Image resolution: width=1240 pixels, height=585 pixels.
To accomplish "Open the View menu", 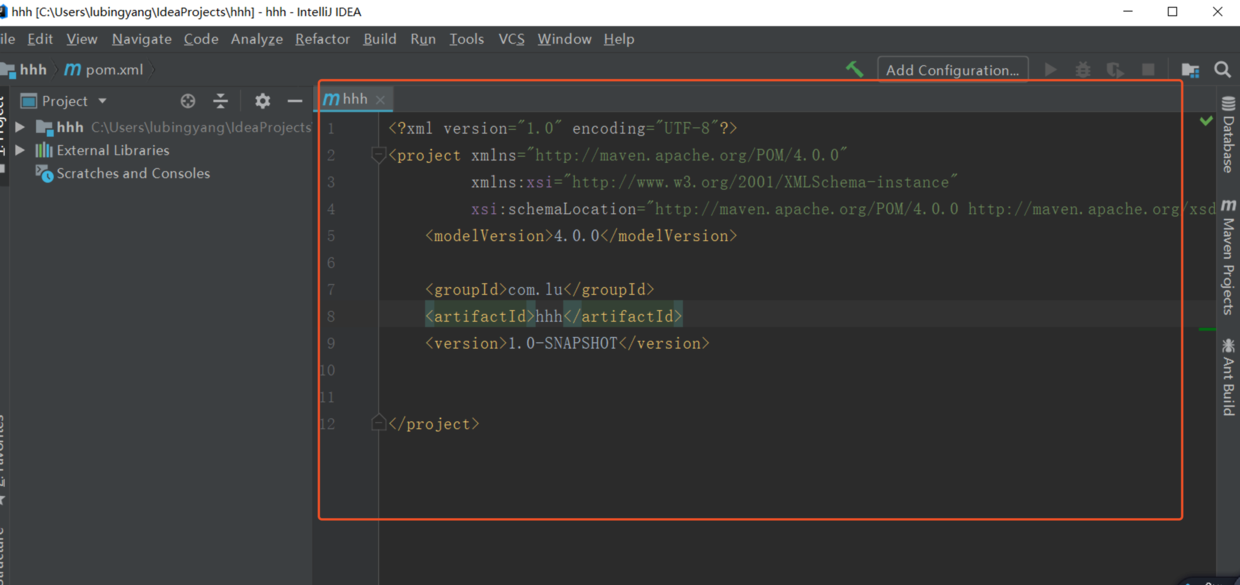I will pos(82,39).
